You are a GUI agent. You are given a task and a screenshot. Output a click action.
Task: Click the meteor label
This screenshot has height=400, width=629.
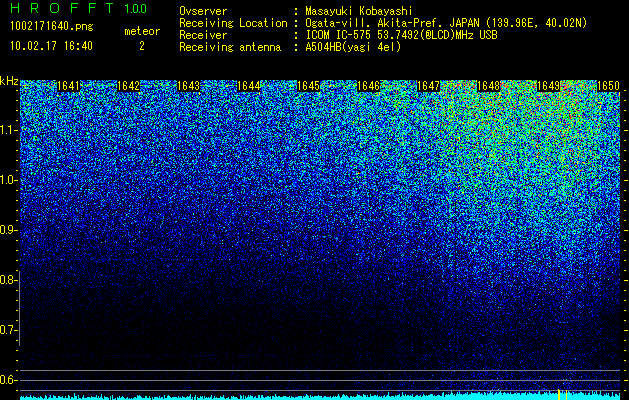[x=142, y=31]
